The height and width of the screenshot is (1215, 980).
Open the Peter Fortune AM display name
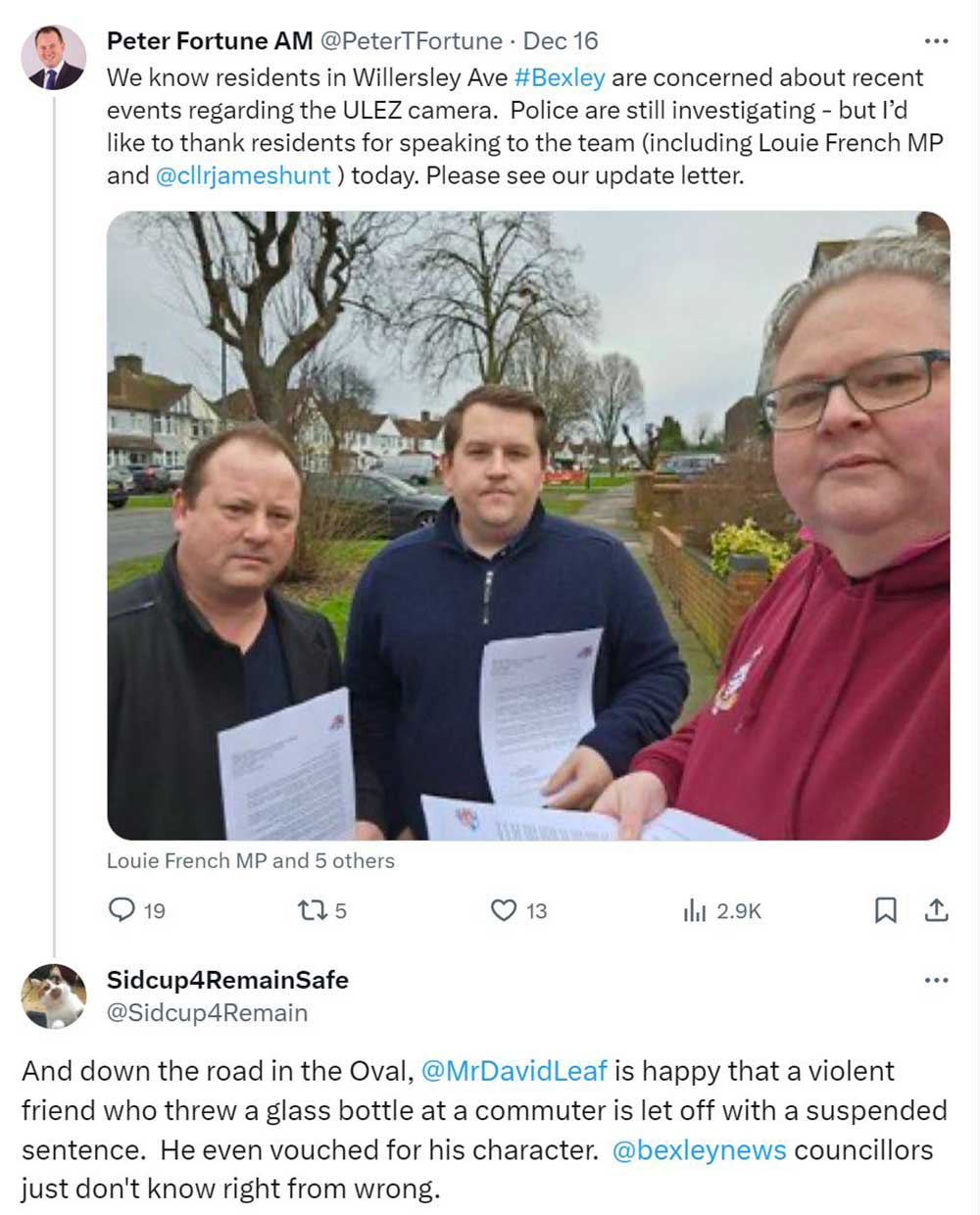click(x=210, y=41)
